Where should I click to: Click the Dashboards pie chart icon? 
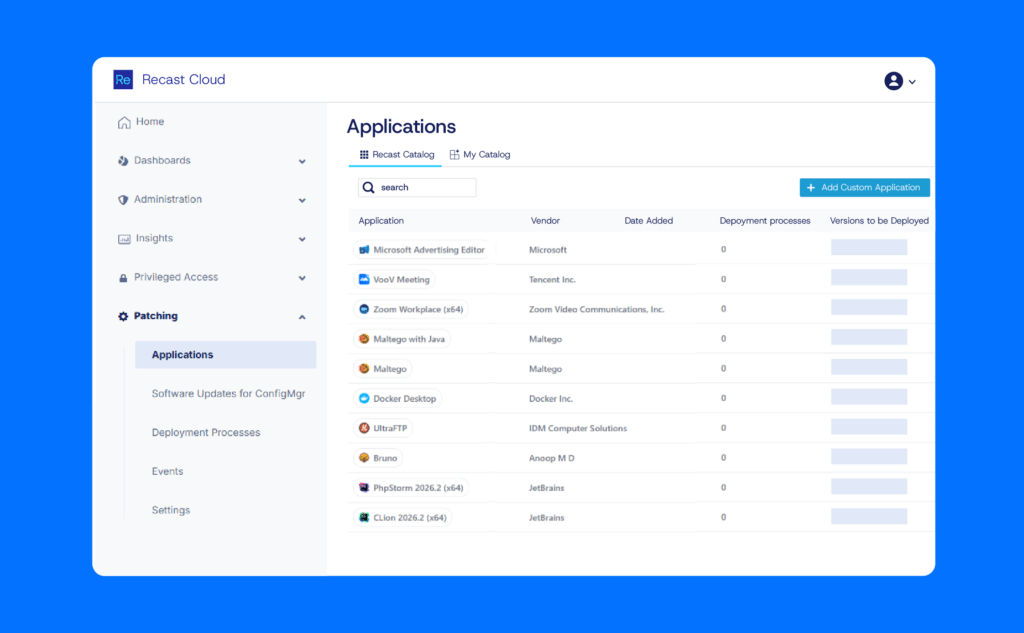tap(123, 161)
